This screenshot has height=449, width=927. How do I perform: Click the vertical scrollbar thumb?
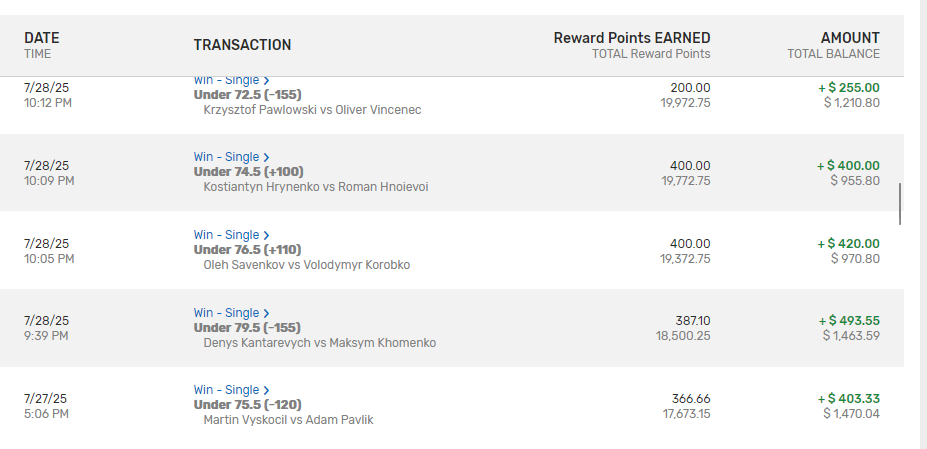coord(901,204)
